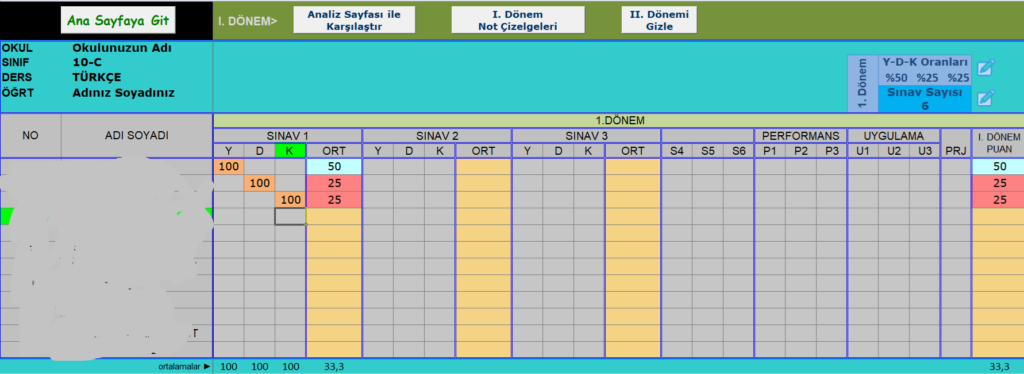The height and width of the screenshot is (374, 1024).
Task: Click the vertical 1. Dönem label
Action: (863, 84)
